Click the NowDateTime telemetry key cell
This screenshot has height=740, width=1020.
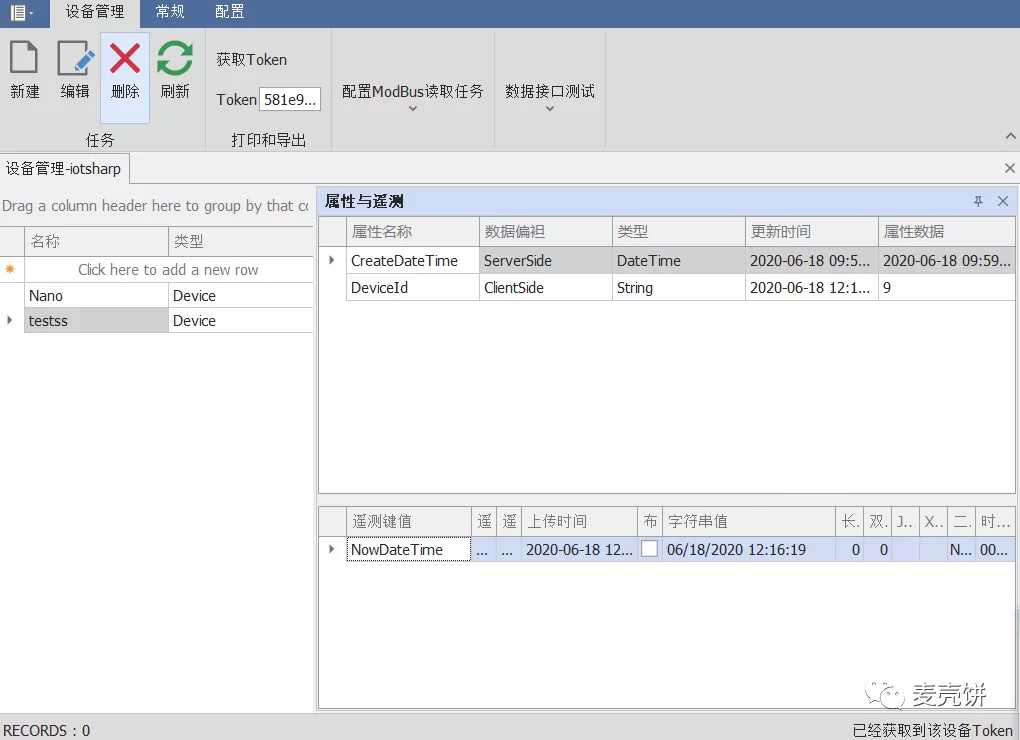409,549
